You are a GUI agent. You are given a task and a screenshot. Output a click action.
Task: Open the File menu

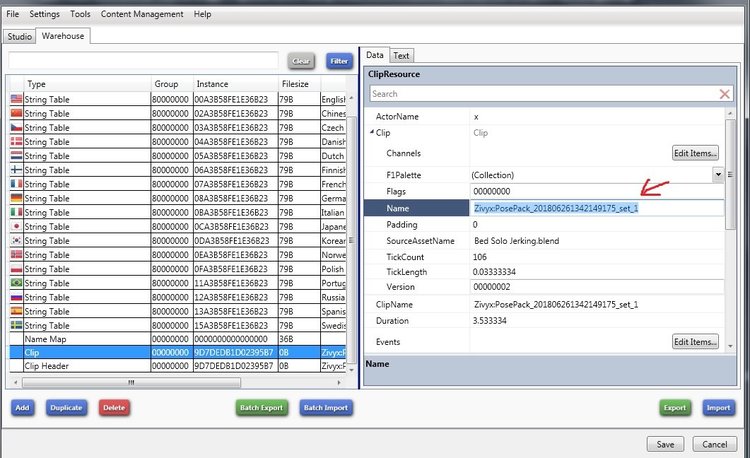pos(12,14)
